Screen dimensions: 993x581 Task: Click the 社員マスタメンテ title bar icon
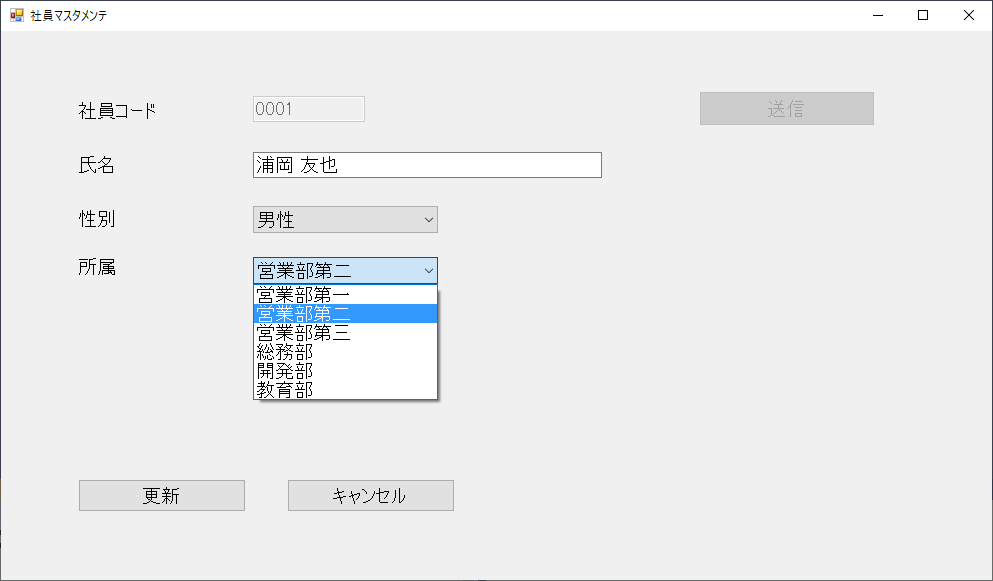[x=14, y=15]
